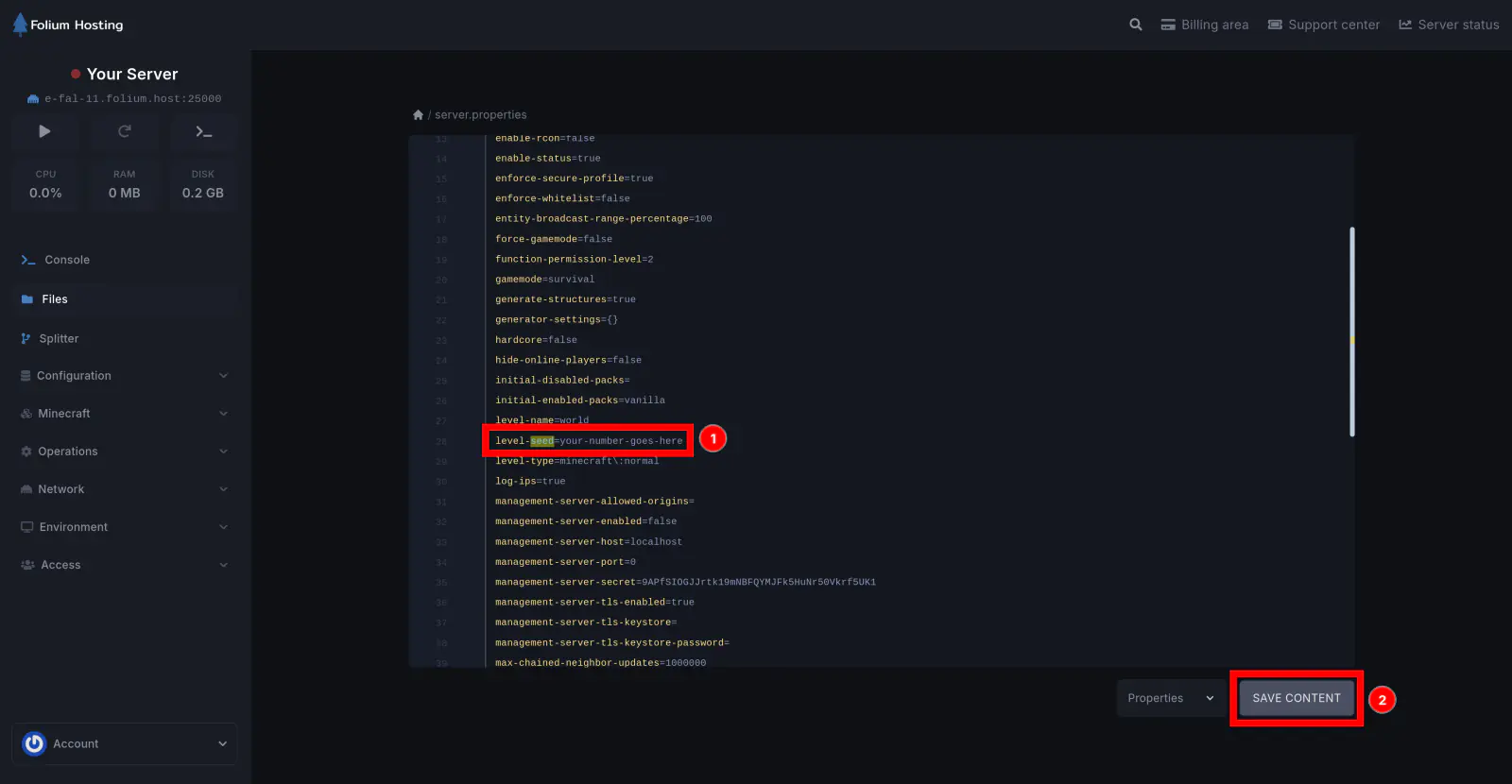Screen dimensions: 1512x784
Task: Click the restart server icon
Action: pos(124,131)
